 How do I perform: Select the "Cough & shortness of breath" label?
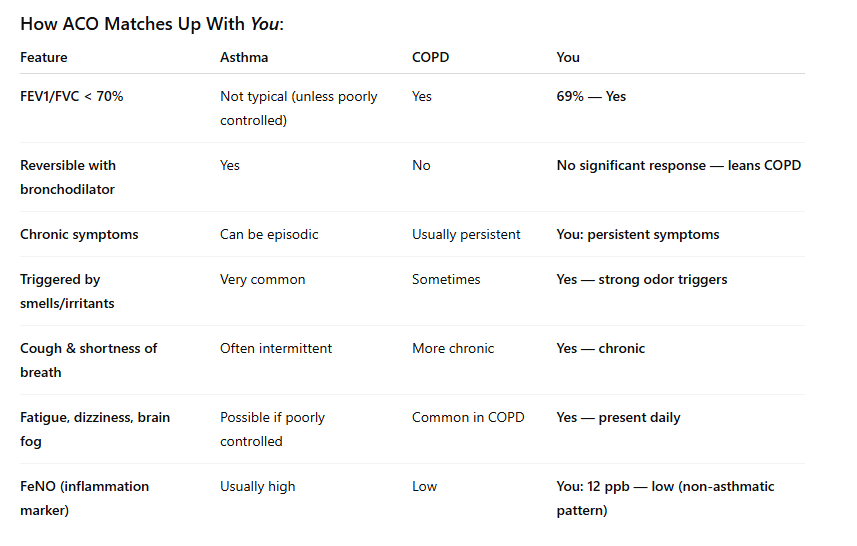coord(89,360)
